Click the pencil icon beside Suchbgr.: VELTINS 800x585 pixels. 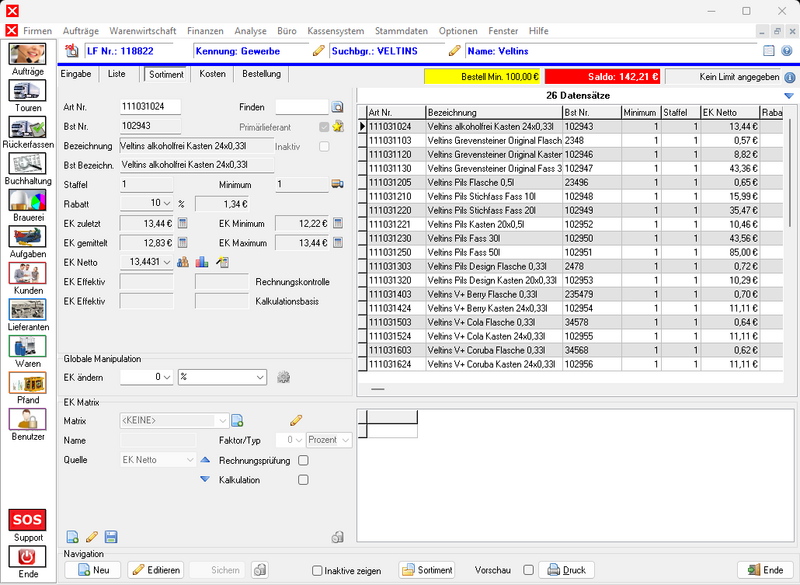tap(455, 51)
